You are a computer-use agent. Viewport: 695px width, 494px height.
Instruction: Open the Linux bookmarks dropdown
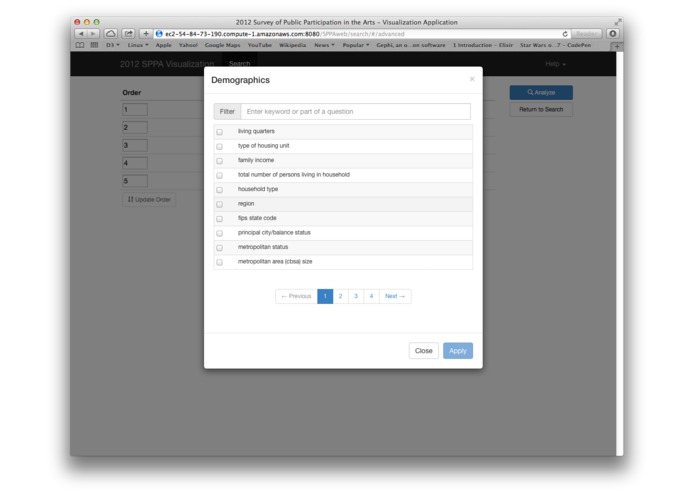[x=138, y=45]
